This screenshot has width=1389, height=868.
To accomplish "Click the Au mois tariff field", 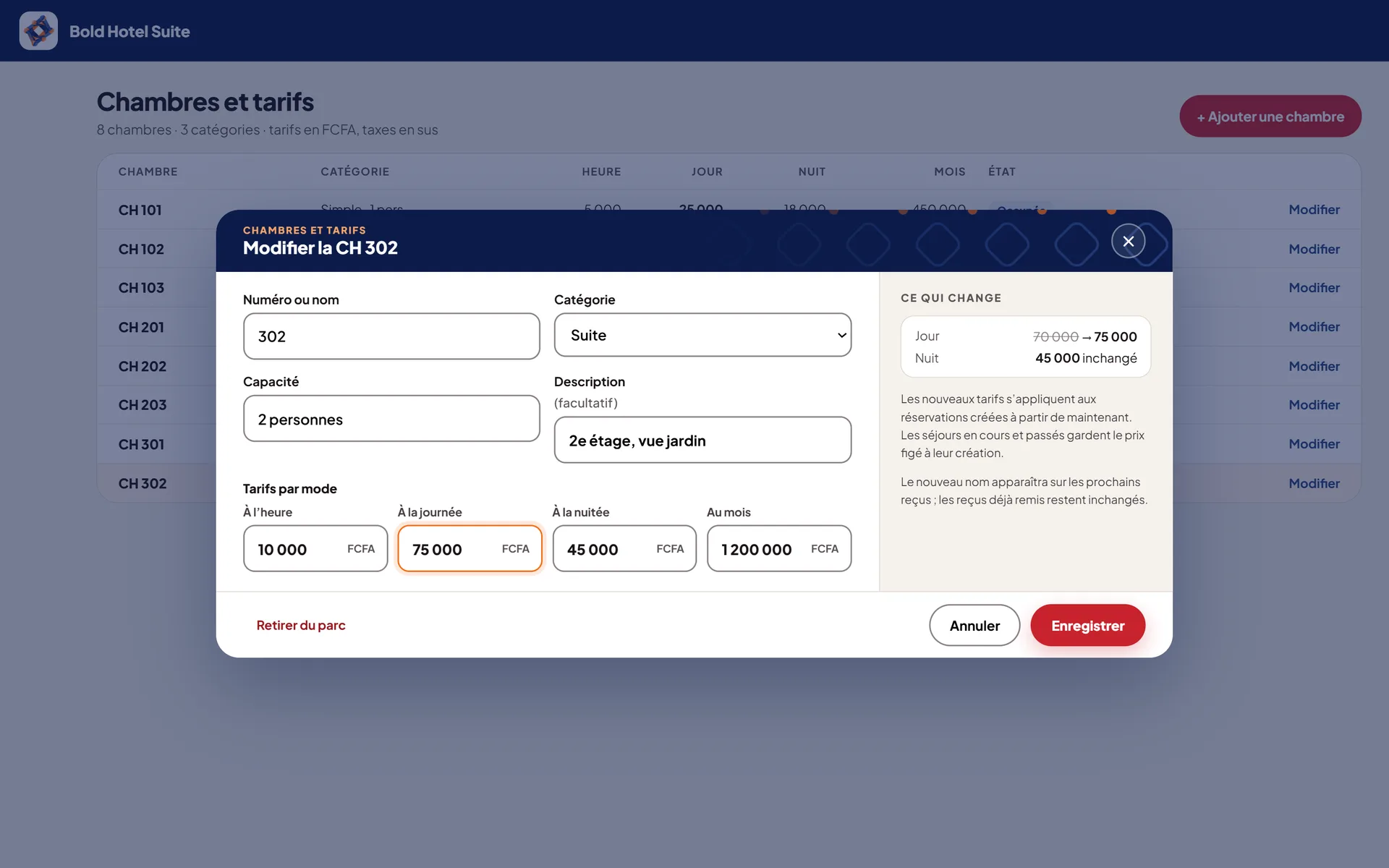I will click(x=779, y=549).
